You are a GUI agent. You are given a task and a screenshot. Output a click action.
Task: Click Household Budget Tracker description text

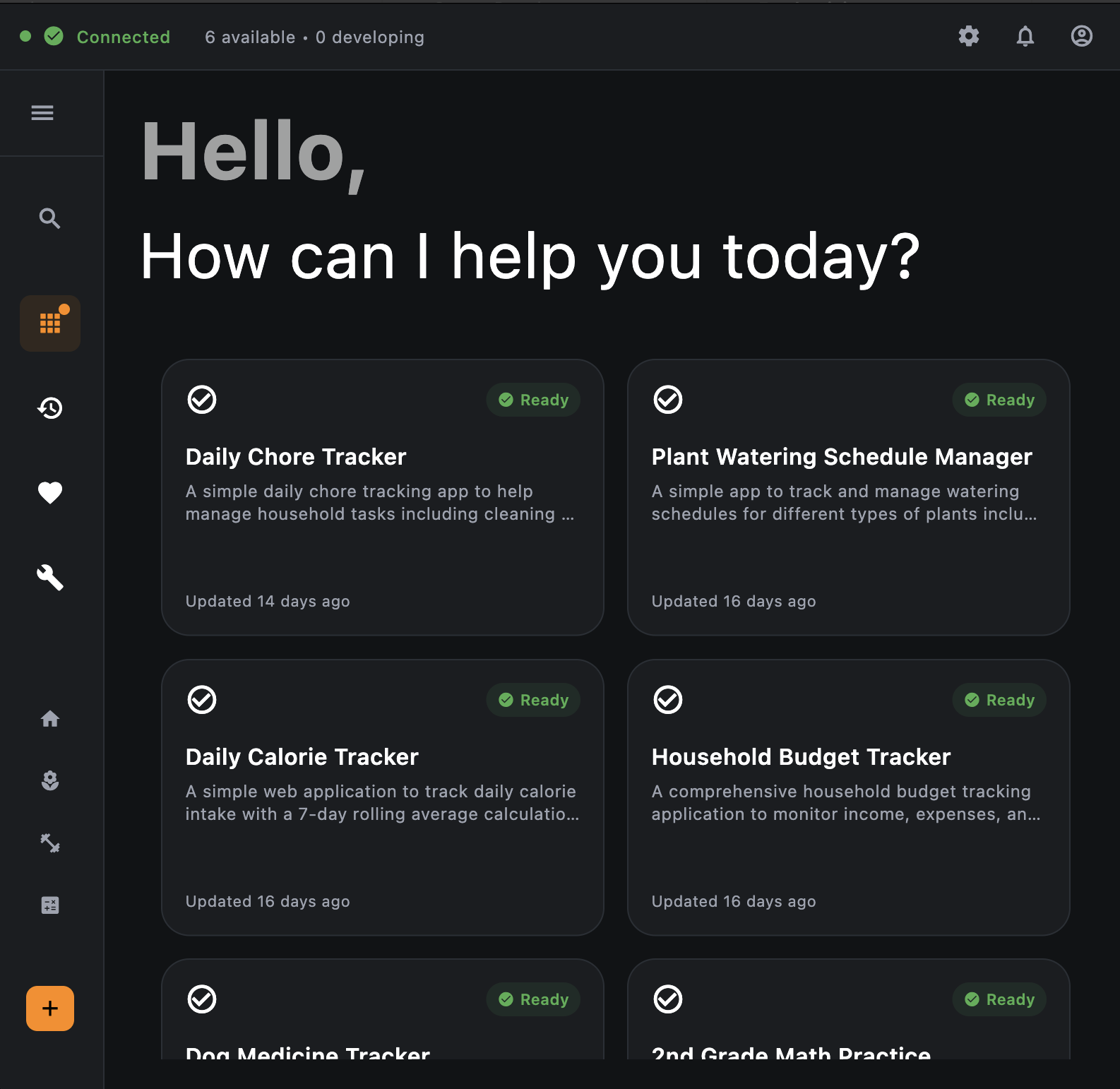point(846,803)
